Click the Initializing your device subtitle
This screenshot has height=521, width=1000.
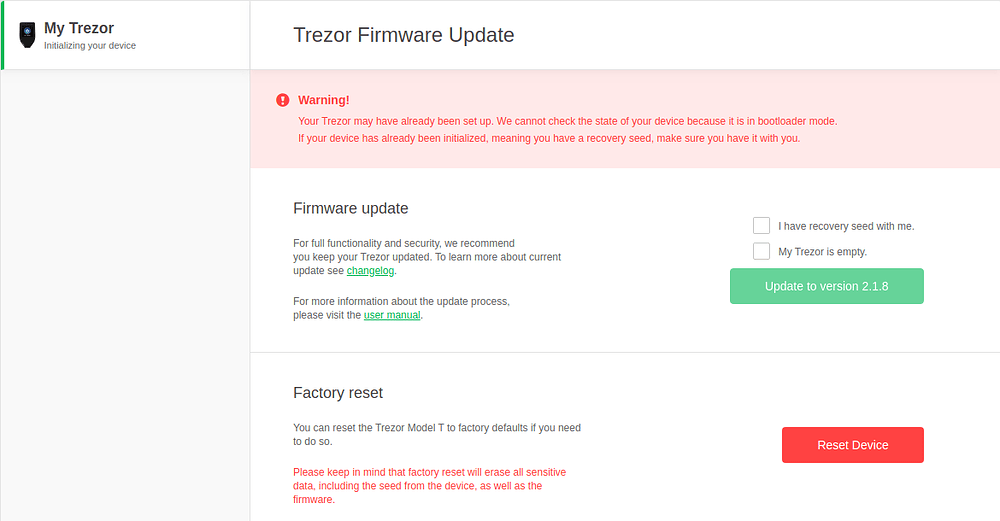[x=90, y=46]
